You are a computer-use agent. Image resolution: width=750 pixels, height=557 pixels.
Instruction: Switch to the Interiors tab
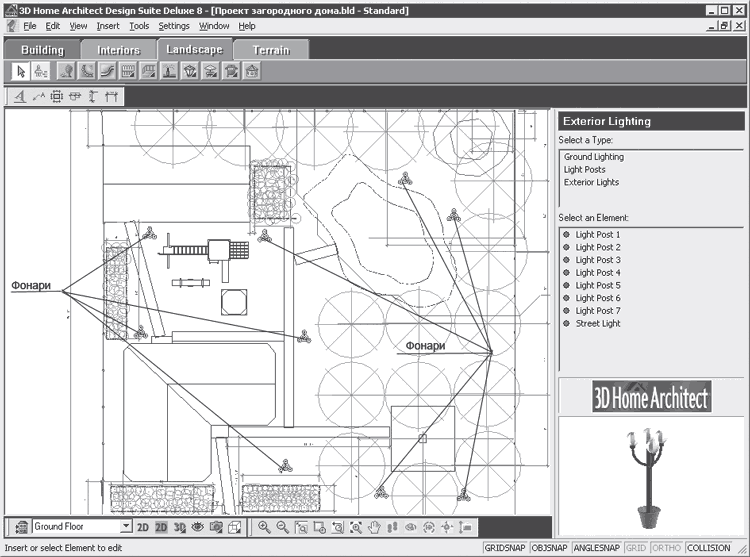click(x=118, y=49)
